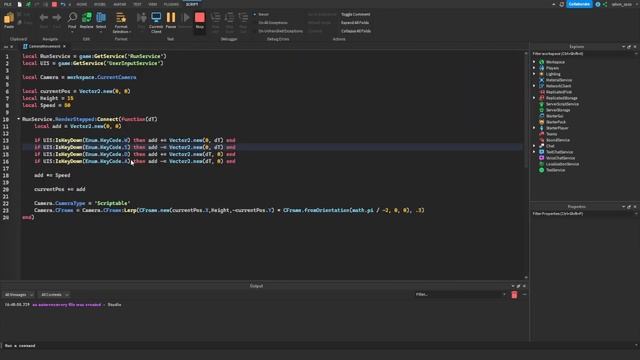Switch to the SCRIPT ribbon tab
The height and width of the screenshot is (360, 640).
tap(192, 4)
